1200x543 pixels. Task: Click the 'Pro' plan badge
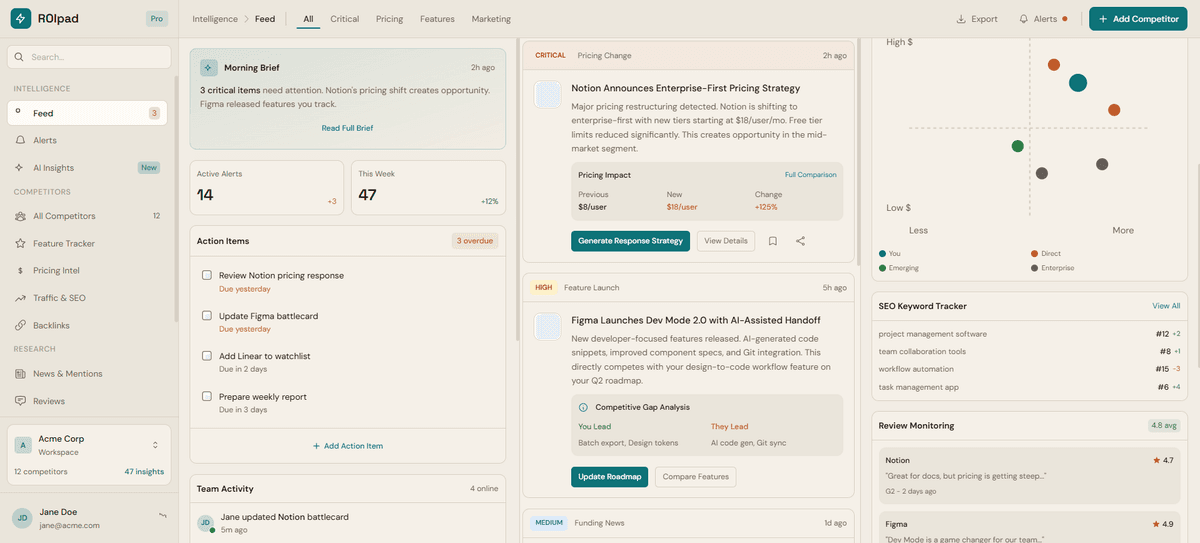coord(156,19)
